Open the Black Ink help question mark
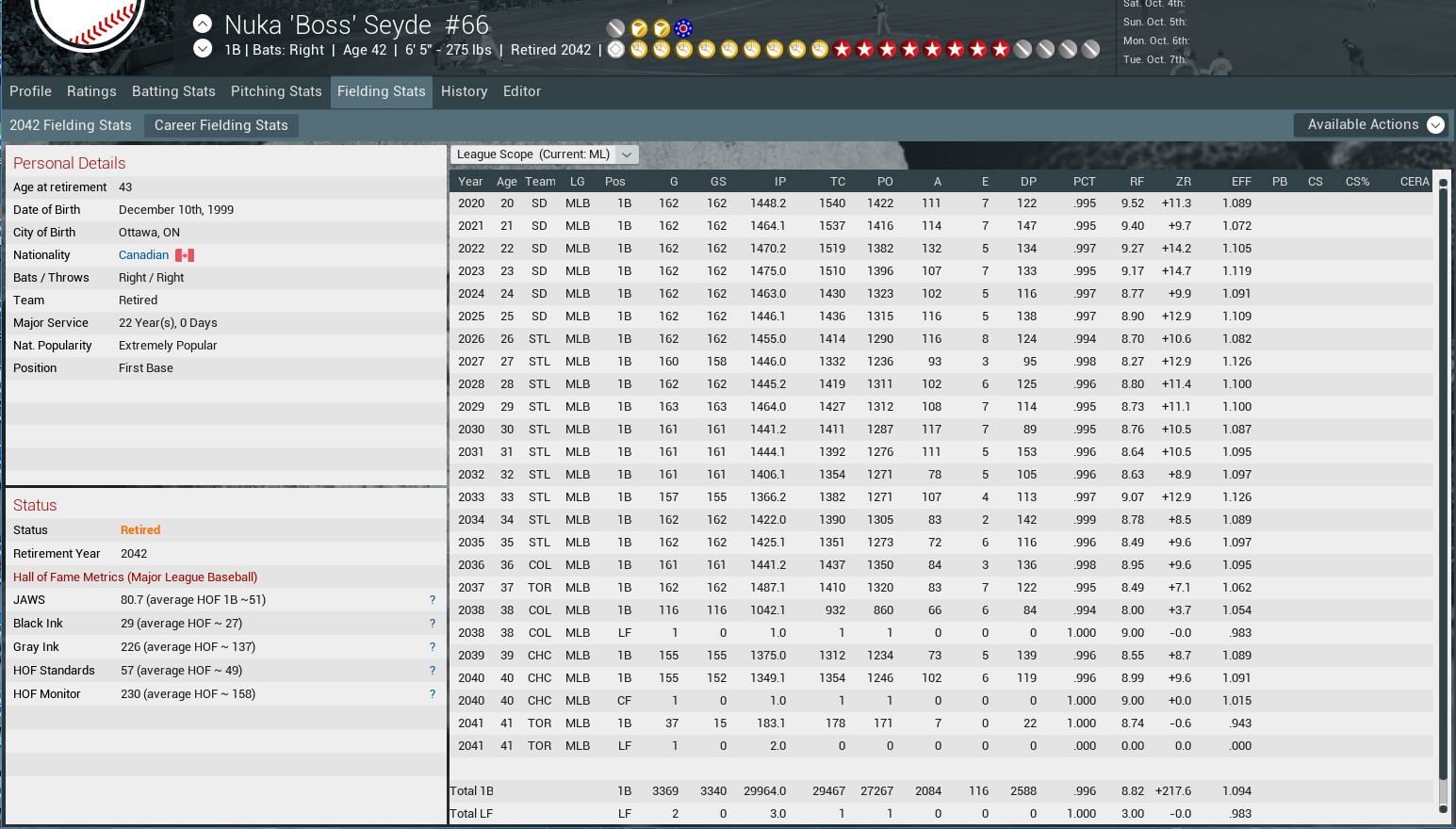The height and width of the screenshot is (829, 1456). coord(433,624)
